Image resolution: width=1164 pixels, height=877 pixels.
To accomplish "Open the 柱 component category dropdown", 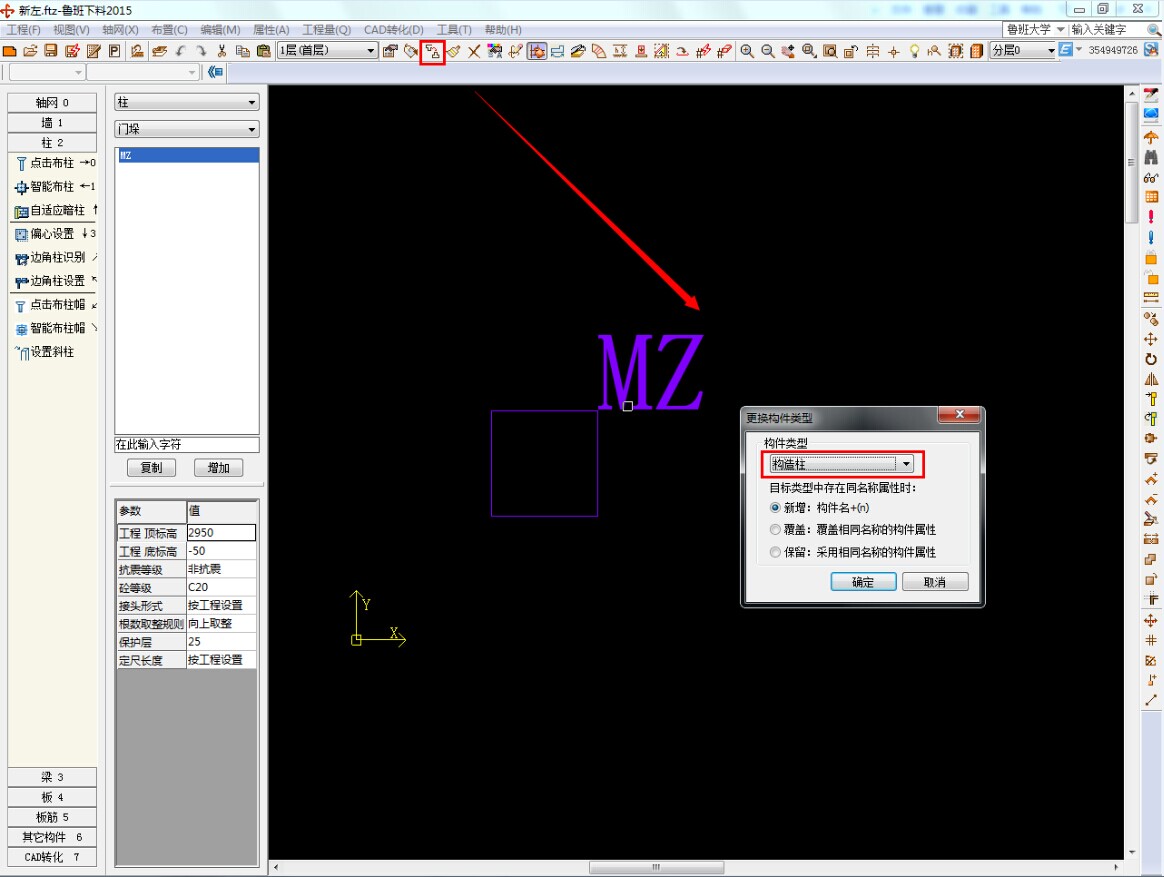I will 186,102.
